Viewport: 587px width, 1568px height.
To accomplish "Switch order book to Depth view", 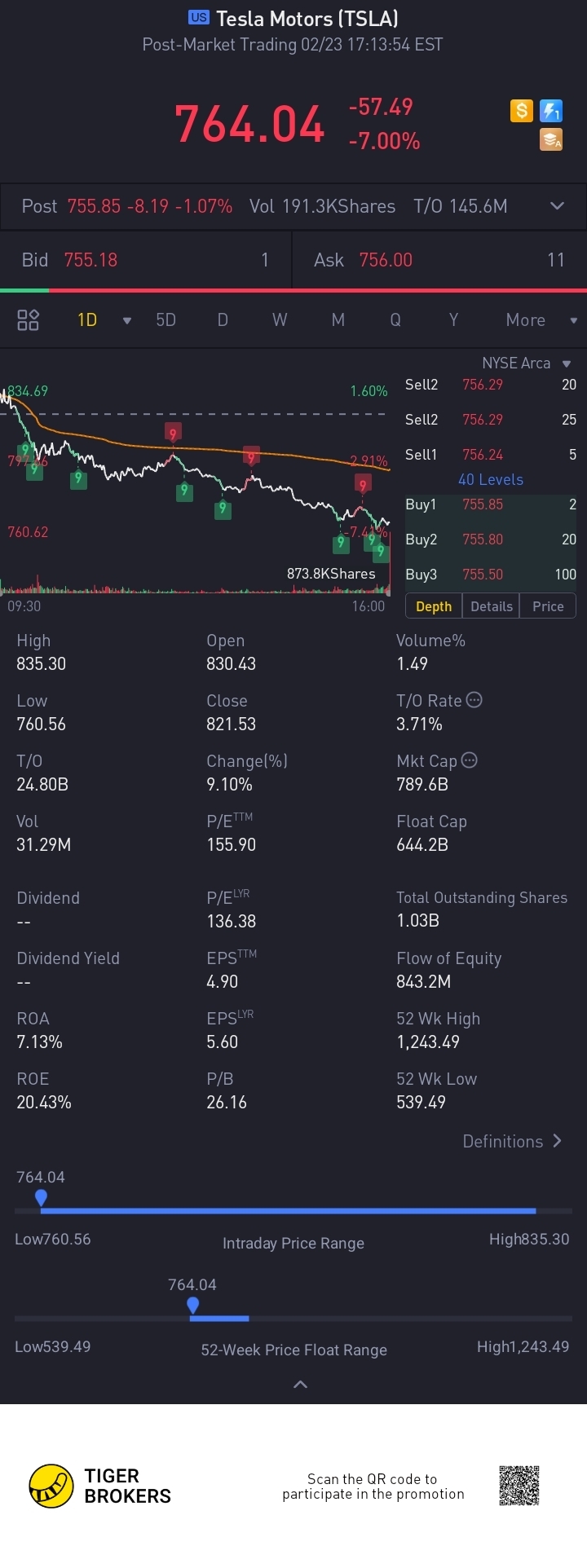I will (434, 606).
